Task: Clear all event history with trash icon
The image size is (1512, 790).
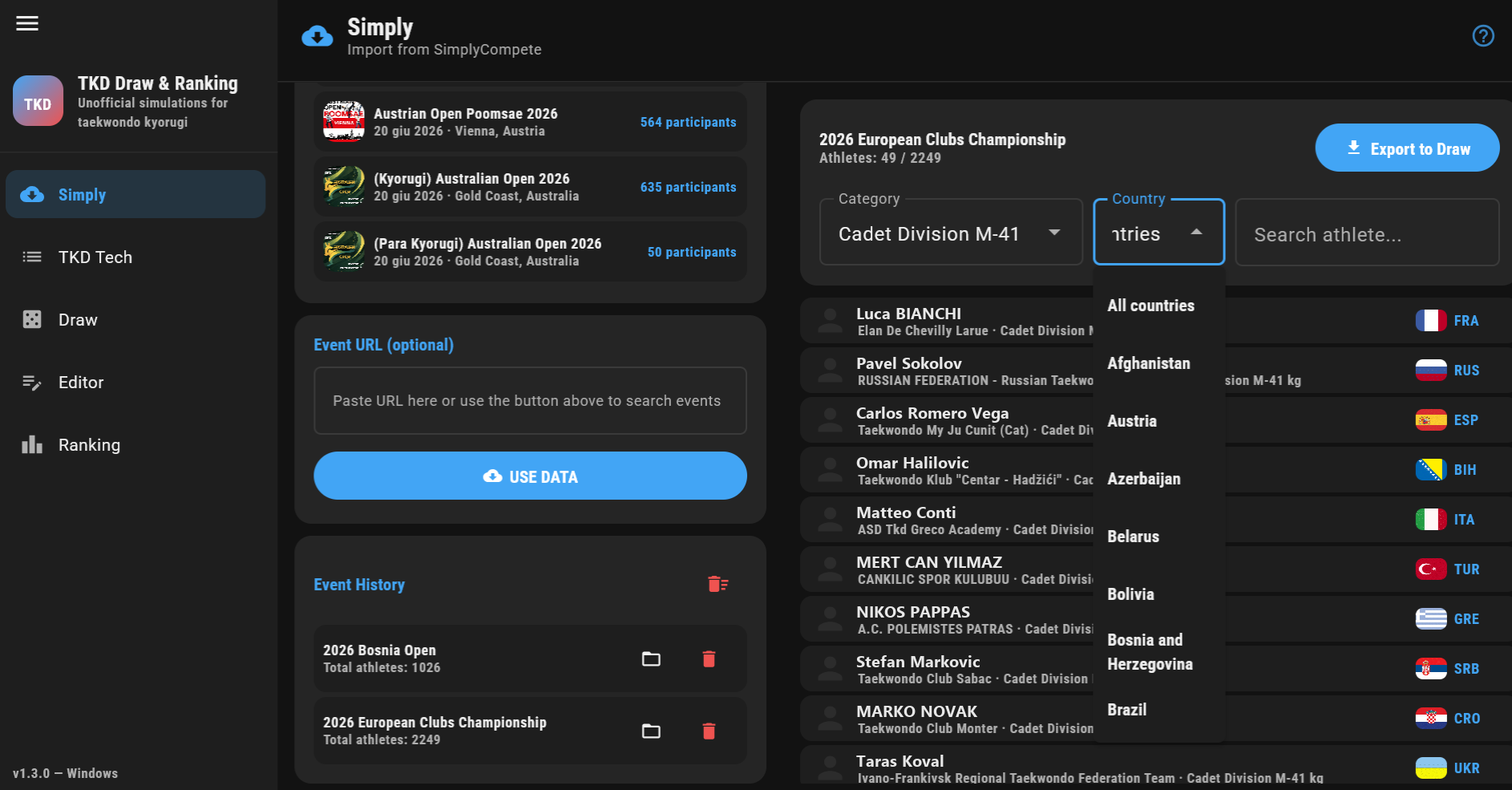Action: pos(718,584)
